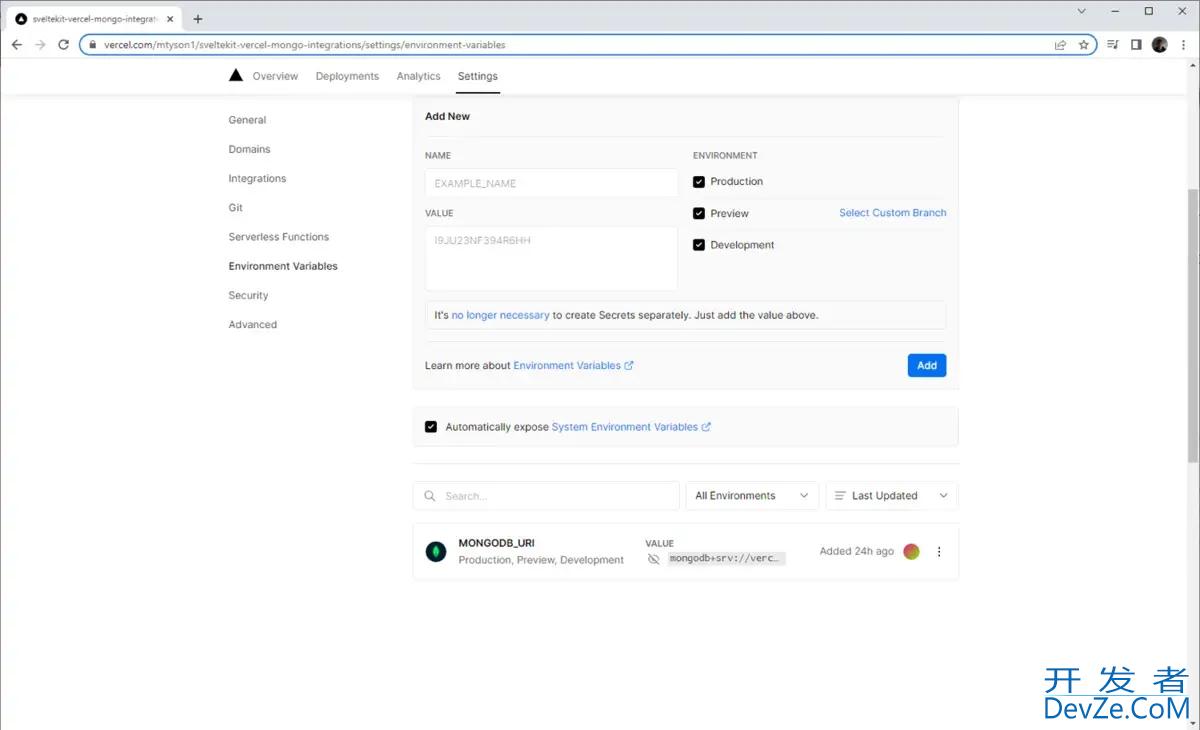Toggle Automatically expose System Environment Variables
Screen dimensions: 1200x730
431,427
